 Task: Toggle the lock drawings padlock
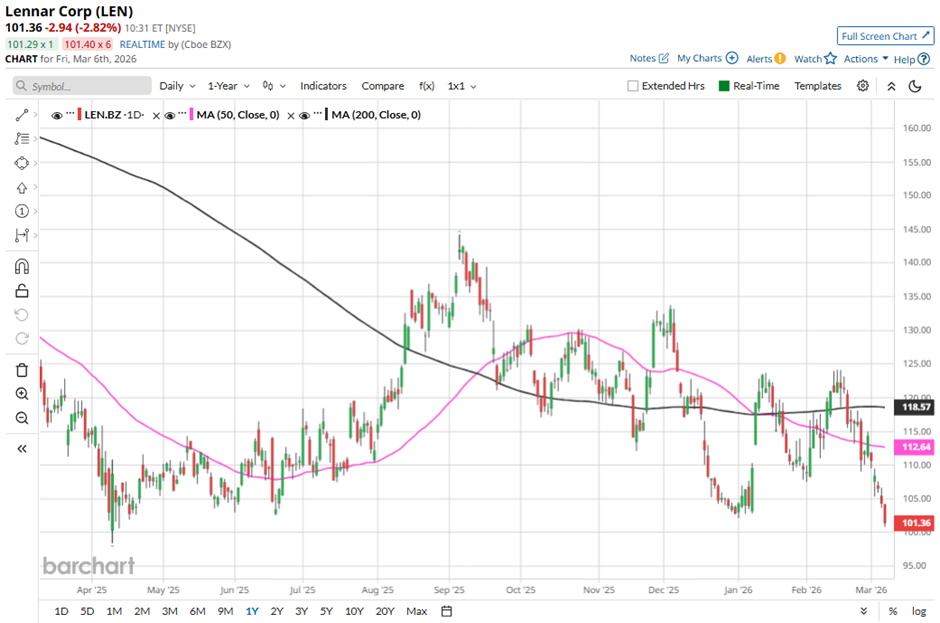point(22,291)
